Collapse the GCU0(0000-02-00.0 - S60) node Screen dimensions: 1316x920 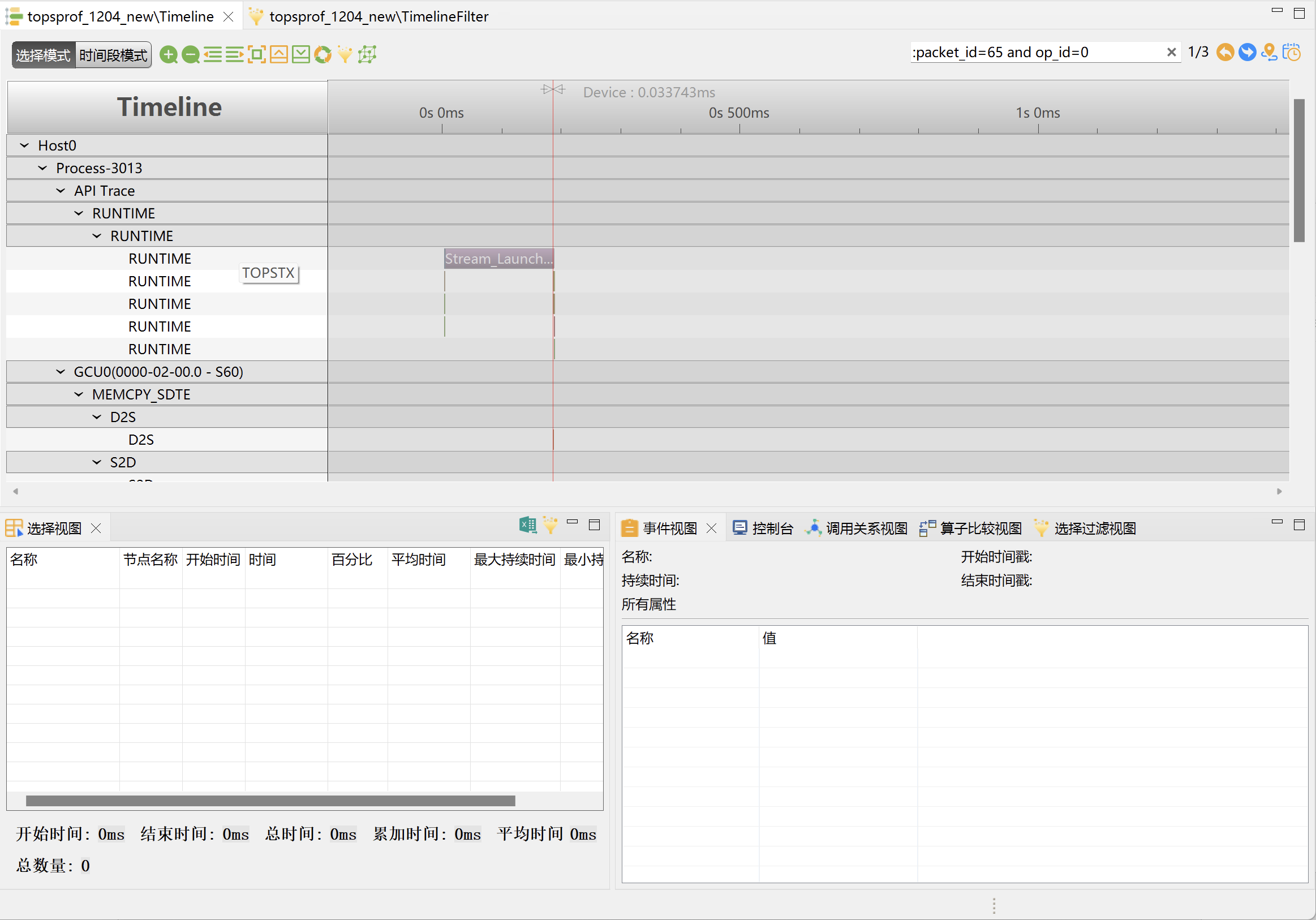(60, 372)
